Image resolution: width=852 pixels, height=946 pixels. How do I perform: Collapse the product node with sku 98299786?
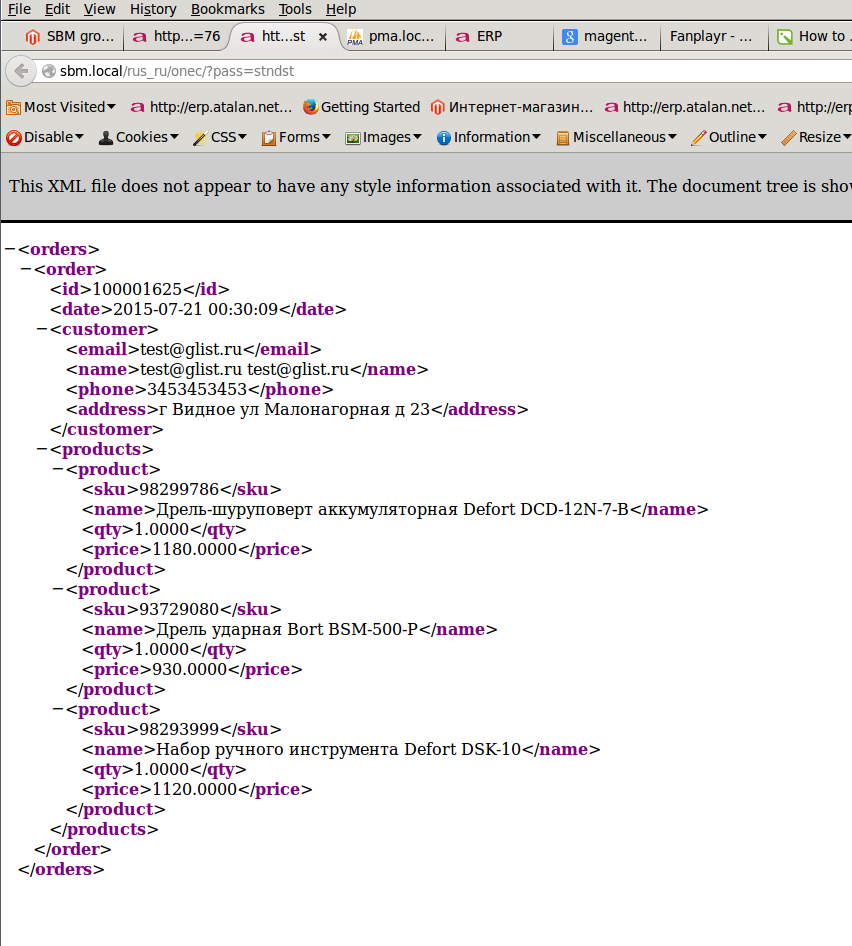(58, 469)
